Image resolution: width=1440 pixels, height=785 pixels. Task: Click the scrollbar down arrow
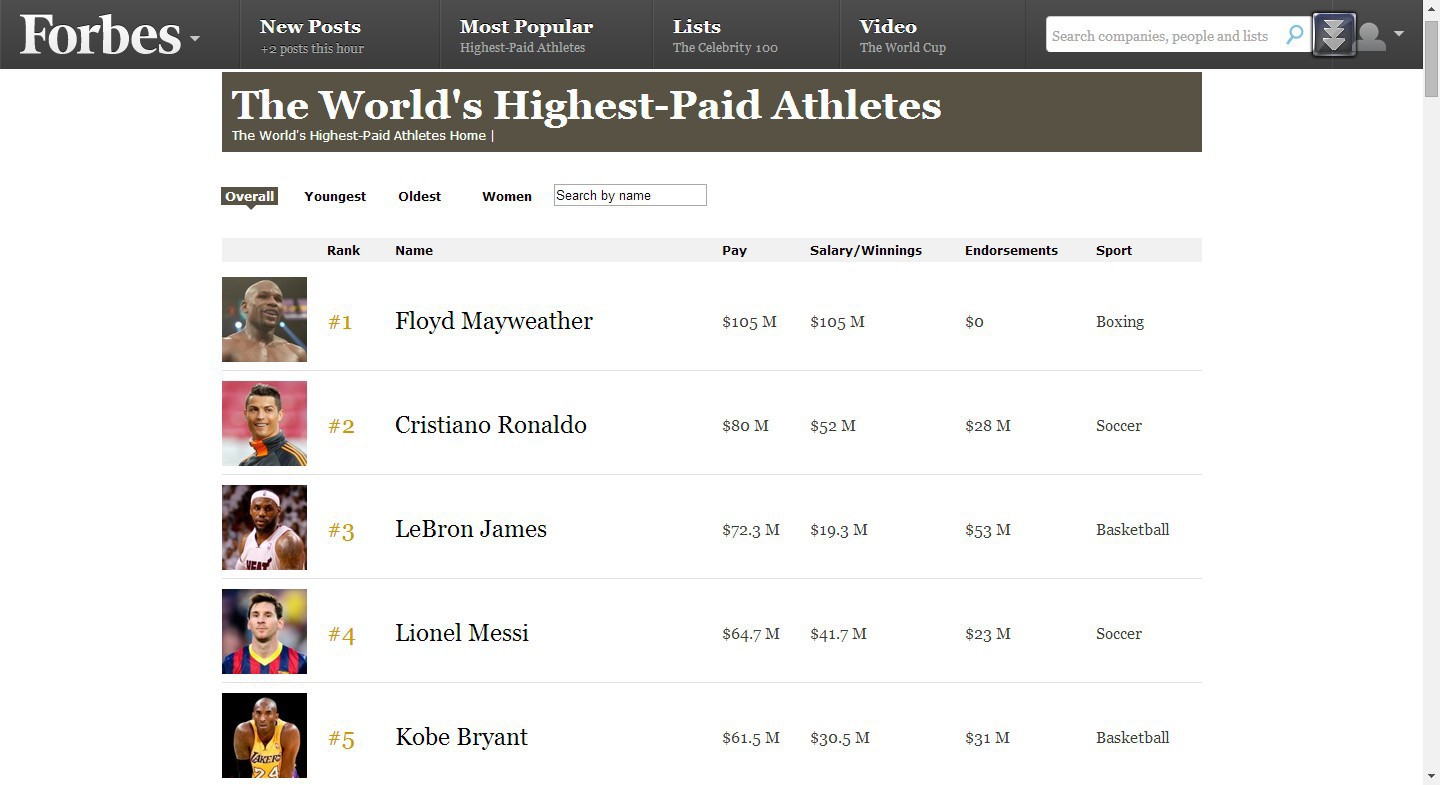pos(1431,776)
